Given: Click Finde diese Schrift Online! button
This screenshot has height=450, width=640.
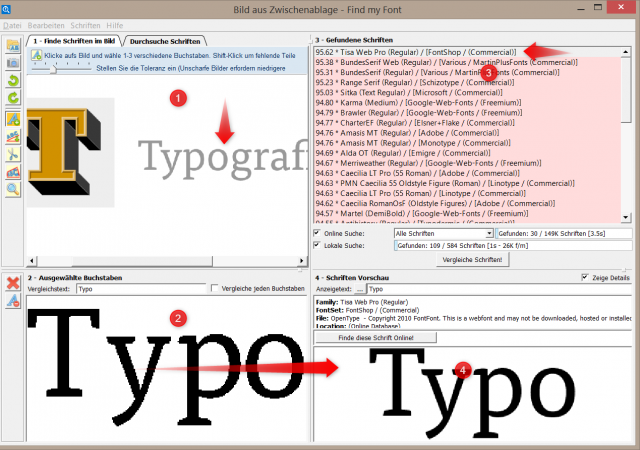Looking at the screenshot, I should [x=376, y=338].
